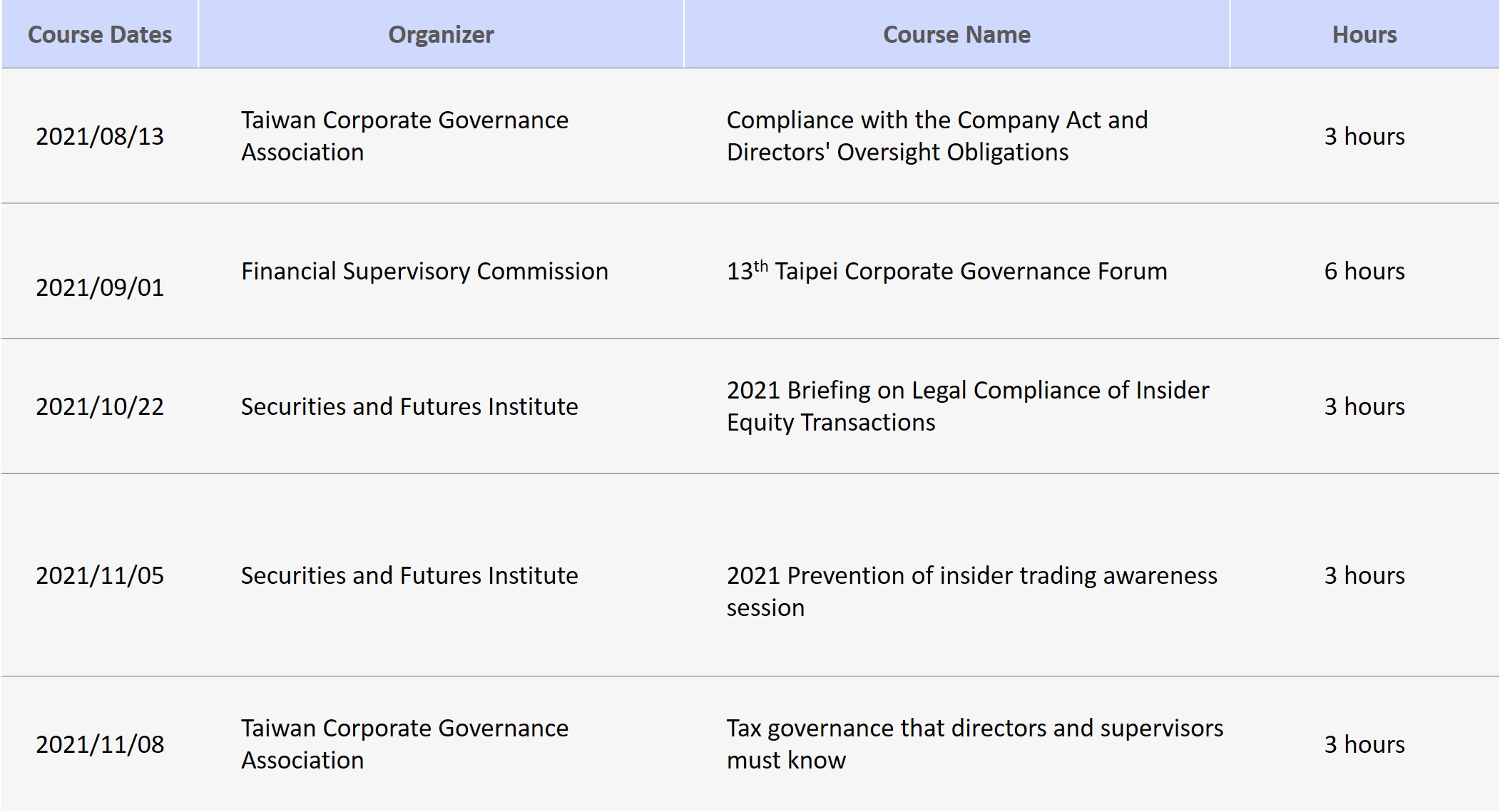The height and width of the screenshot is (812, 1500).
Task: Select the Hours column header
Action: (x=1364, y=34)
